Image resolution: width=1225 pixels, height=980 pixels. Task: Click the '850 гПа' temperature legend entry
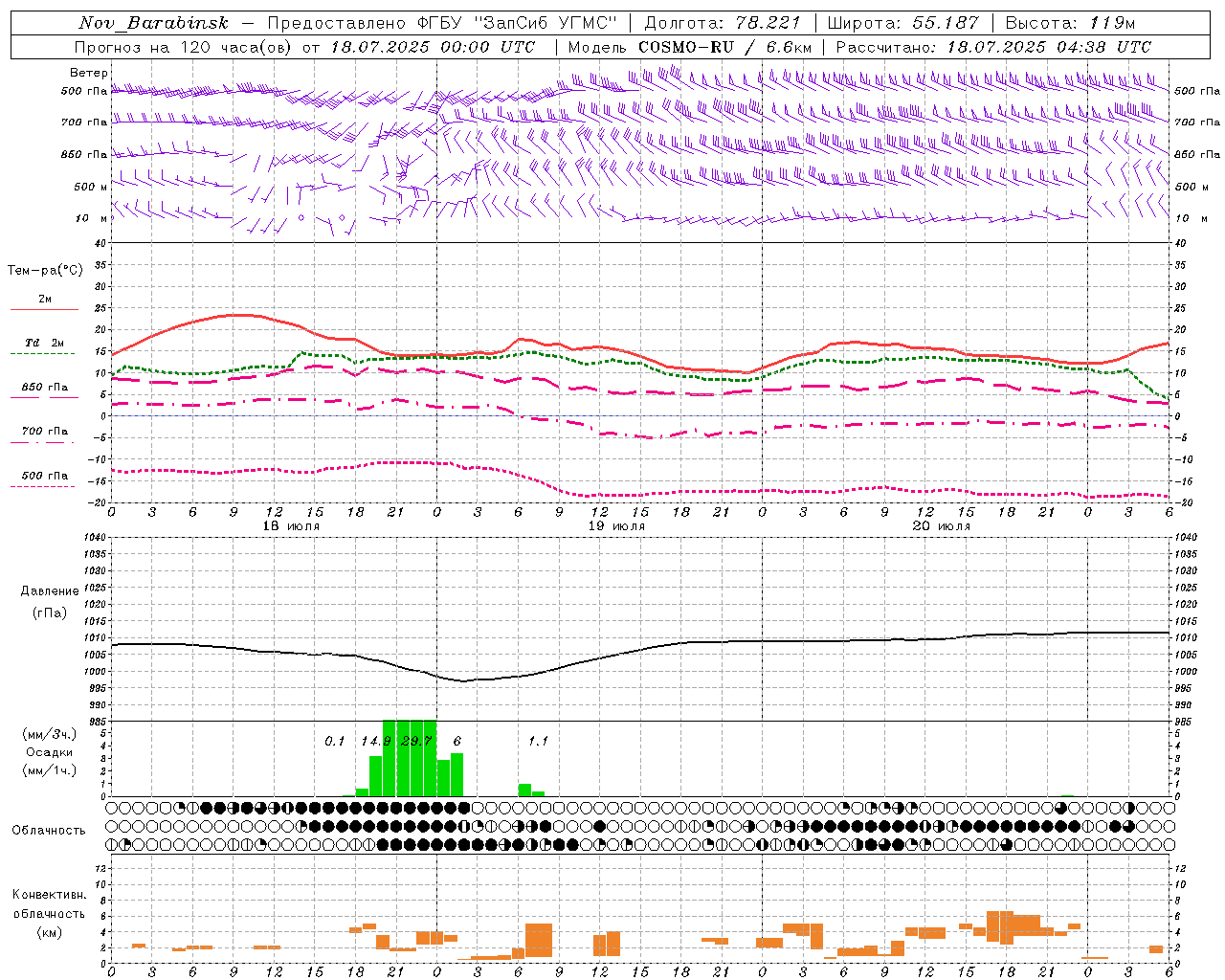pyautogui.click(x=44, y=388)
